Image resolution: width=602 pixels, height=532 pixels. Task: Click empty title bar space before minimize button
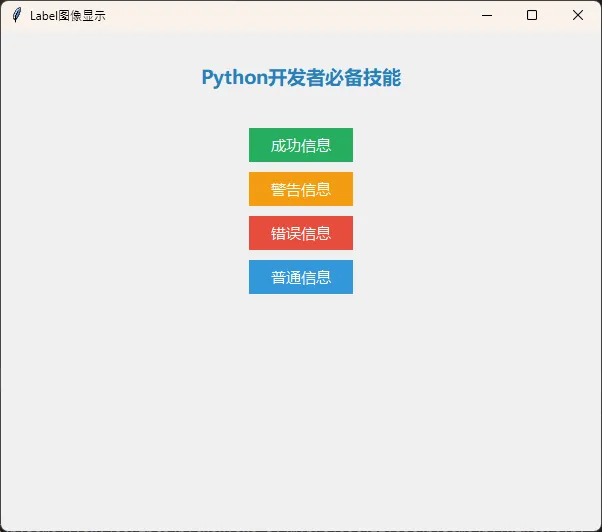[x=300, y=15]
